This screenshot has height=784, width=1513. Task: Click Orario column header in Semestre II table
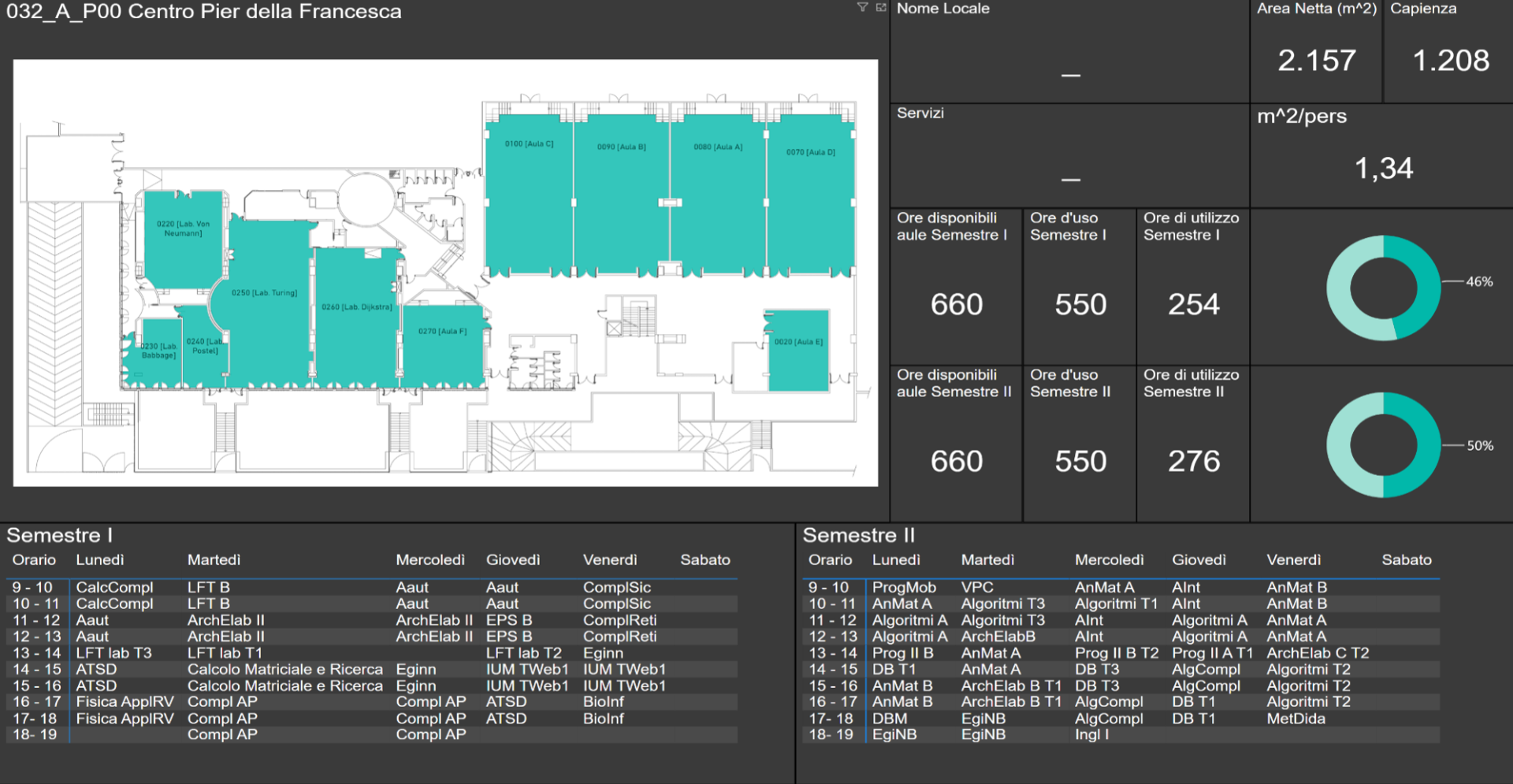click(x=830, y=560)
